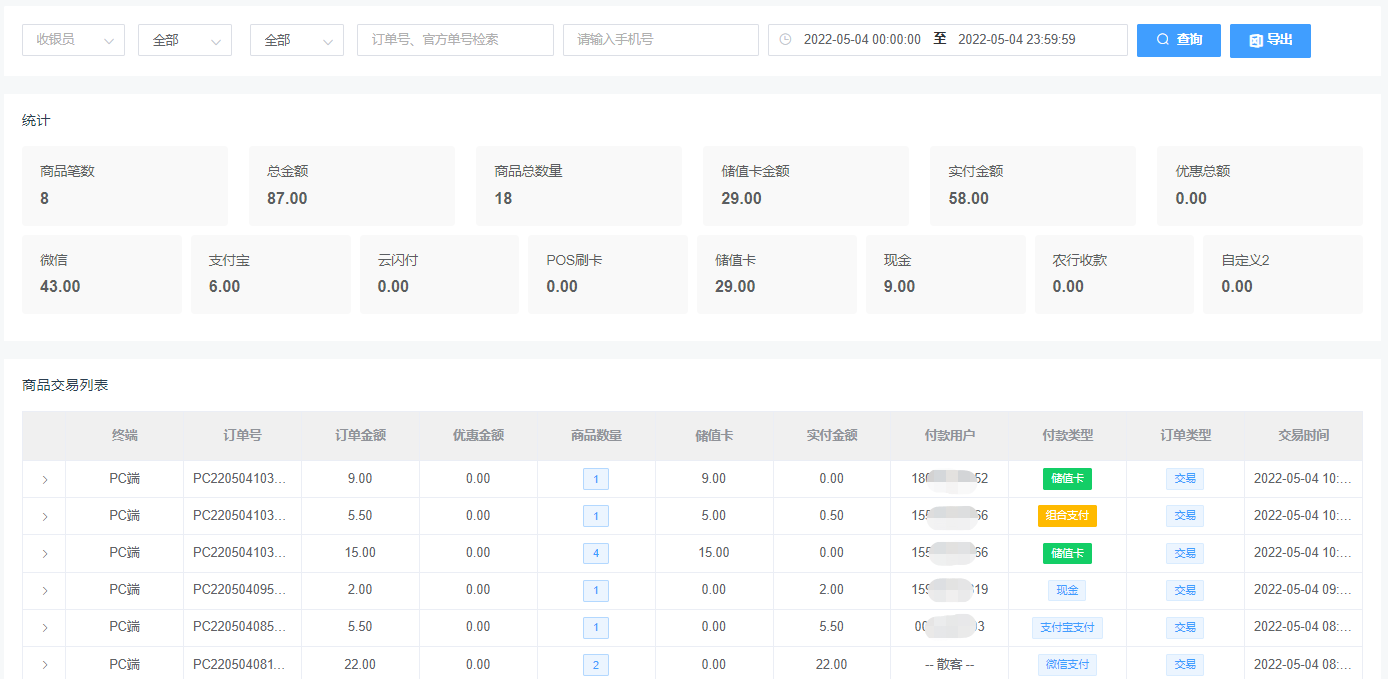Click the 查询 search button
Screen dimensions: 1388x679
coord(1179,40)
